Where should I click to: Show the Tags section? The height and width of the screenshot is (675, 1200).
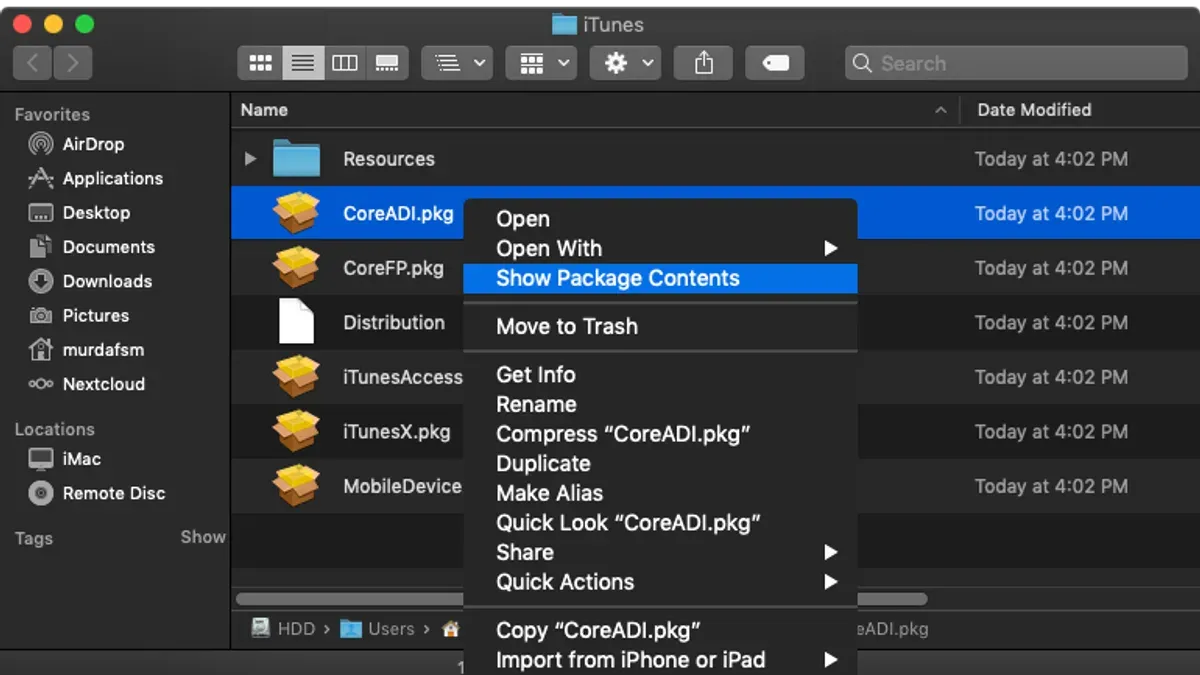[x=203, y=537]
